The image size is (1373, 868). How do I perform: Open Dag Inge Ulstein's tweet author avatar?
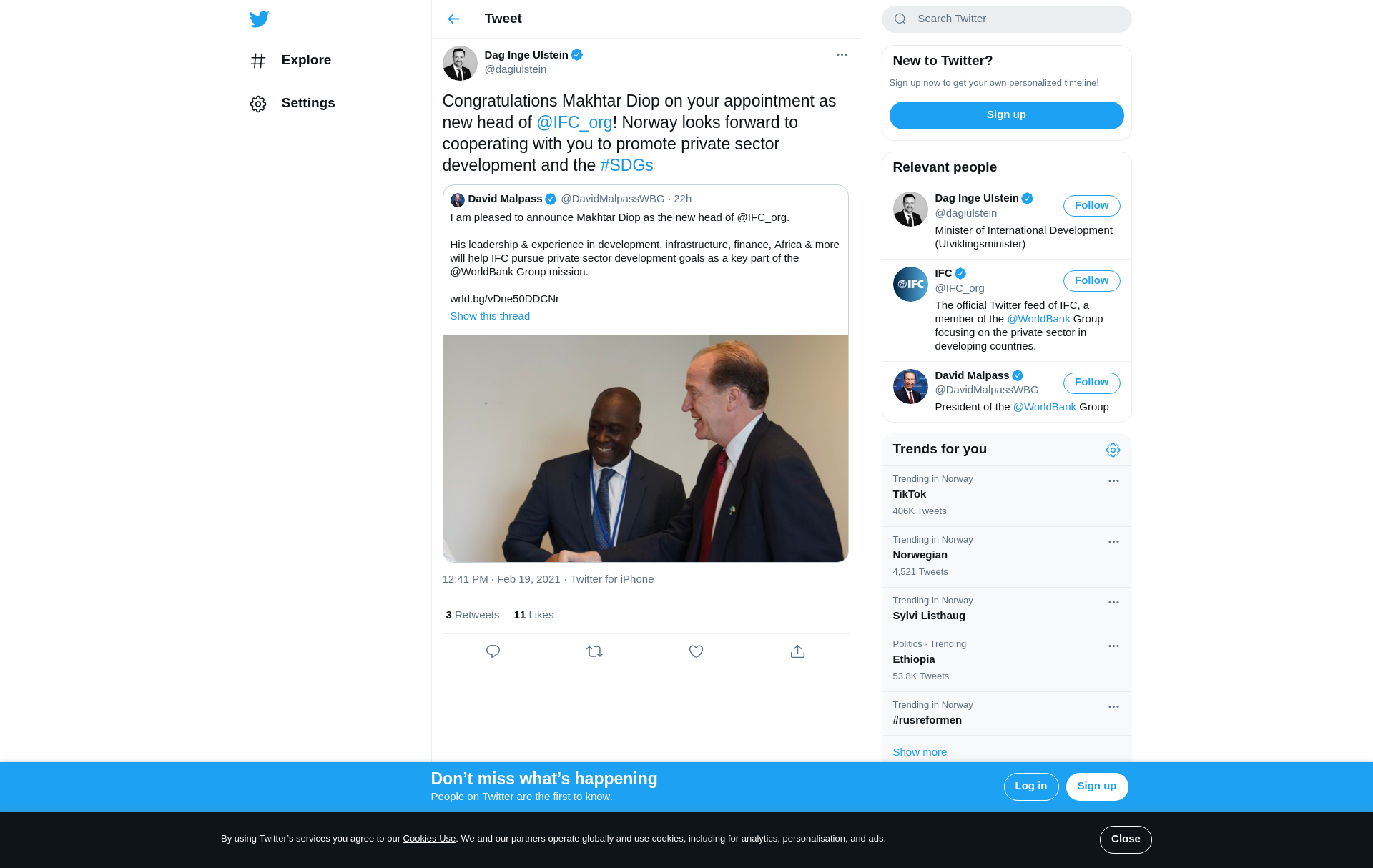coord(460,63)
